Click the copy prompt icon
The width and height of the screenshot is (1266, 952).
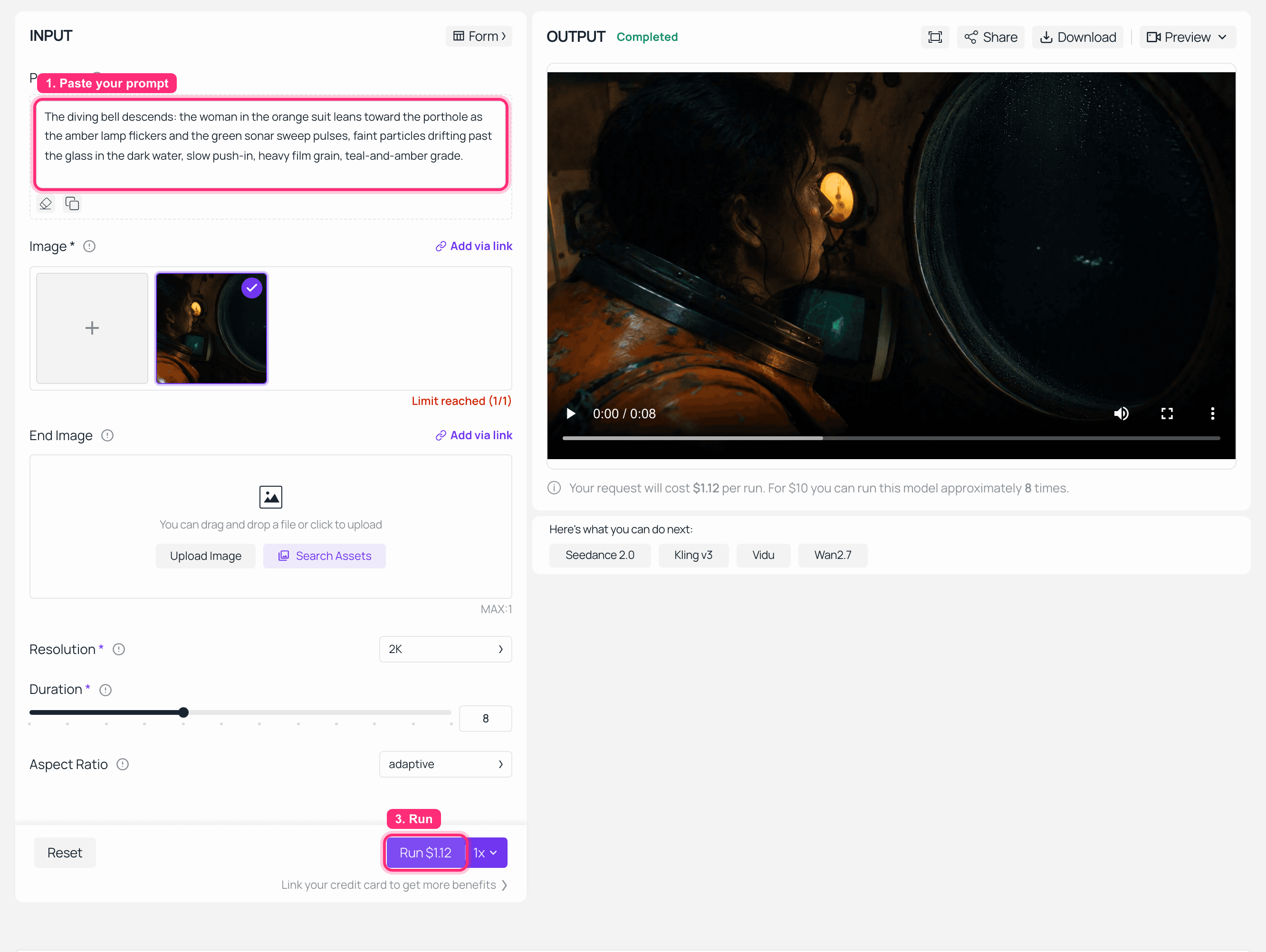coord(72,204)
